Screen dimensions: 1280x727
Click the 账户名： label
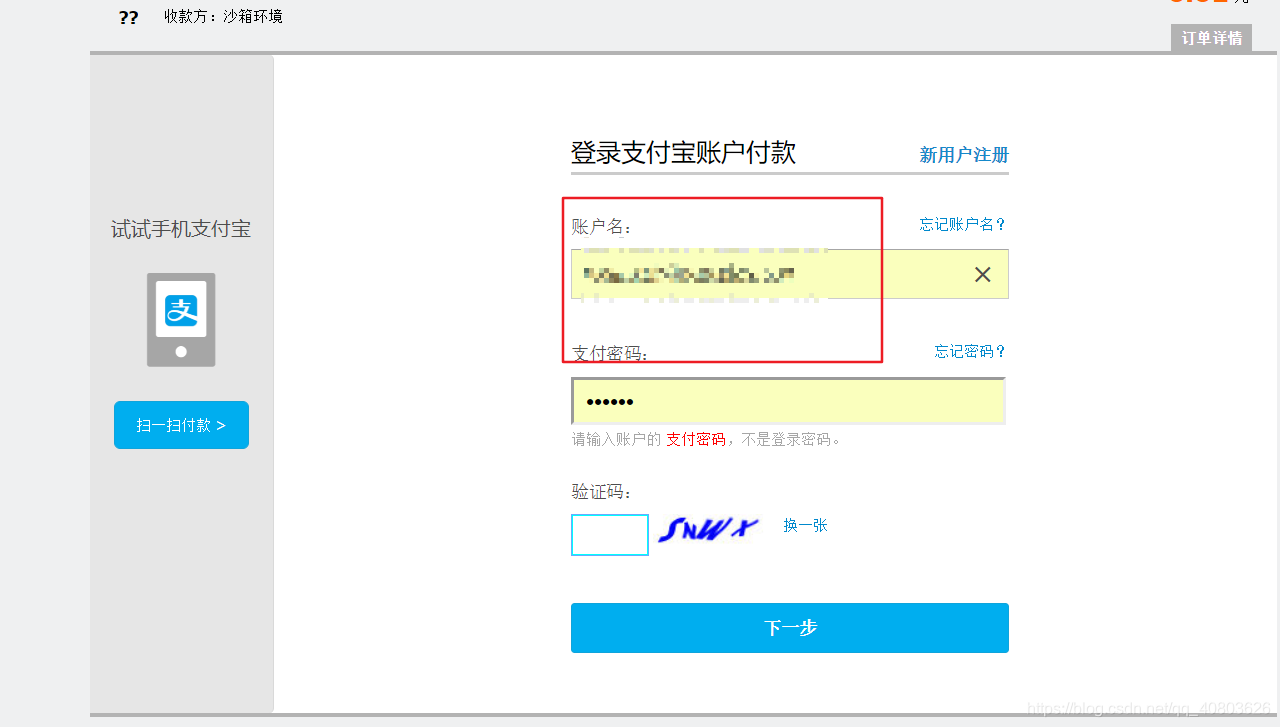pyautogui.click(x=602, y=227)
